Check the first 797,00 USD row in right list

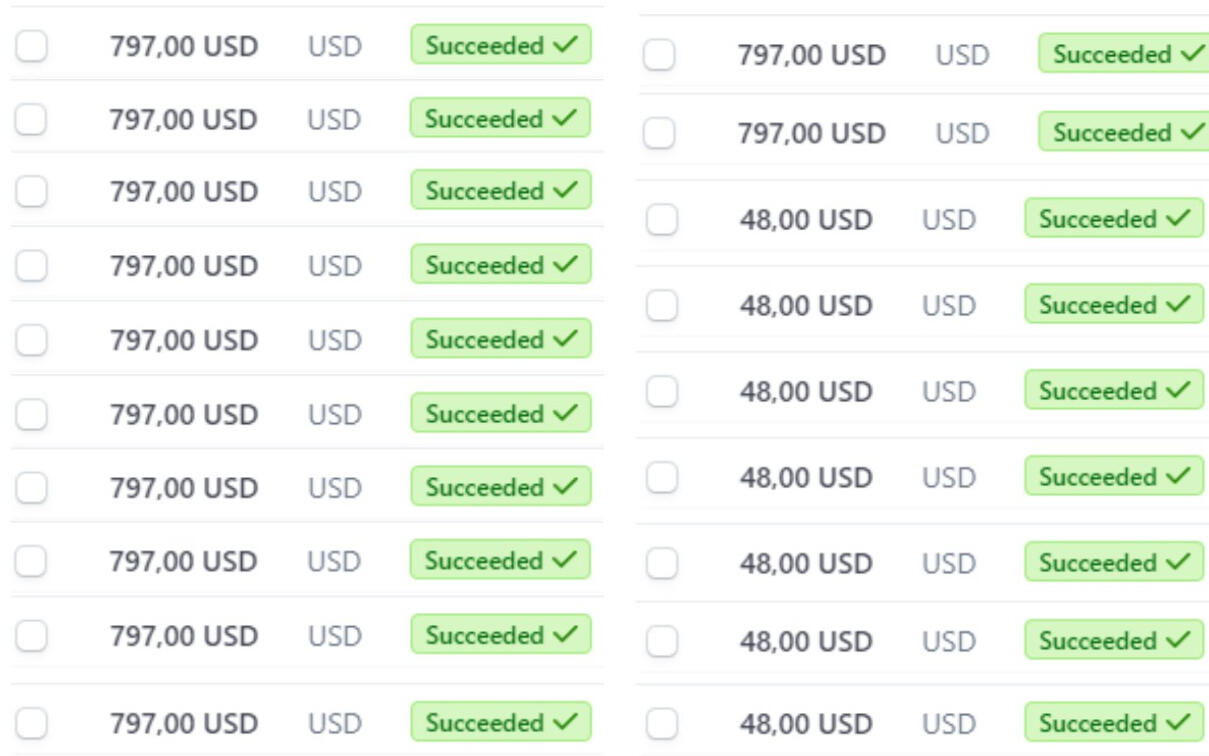click(x=659, y=55)
